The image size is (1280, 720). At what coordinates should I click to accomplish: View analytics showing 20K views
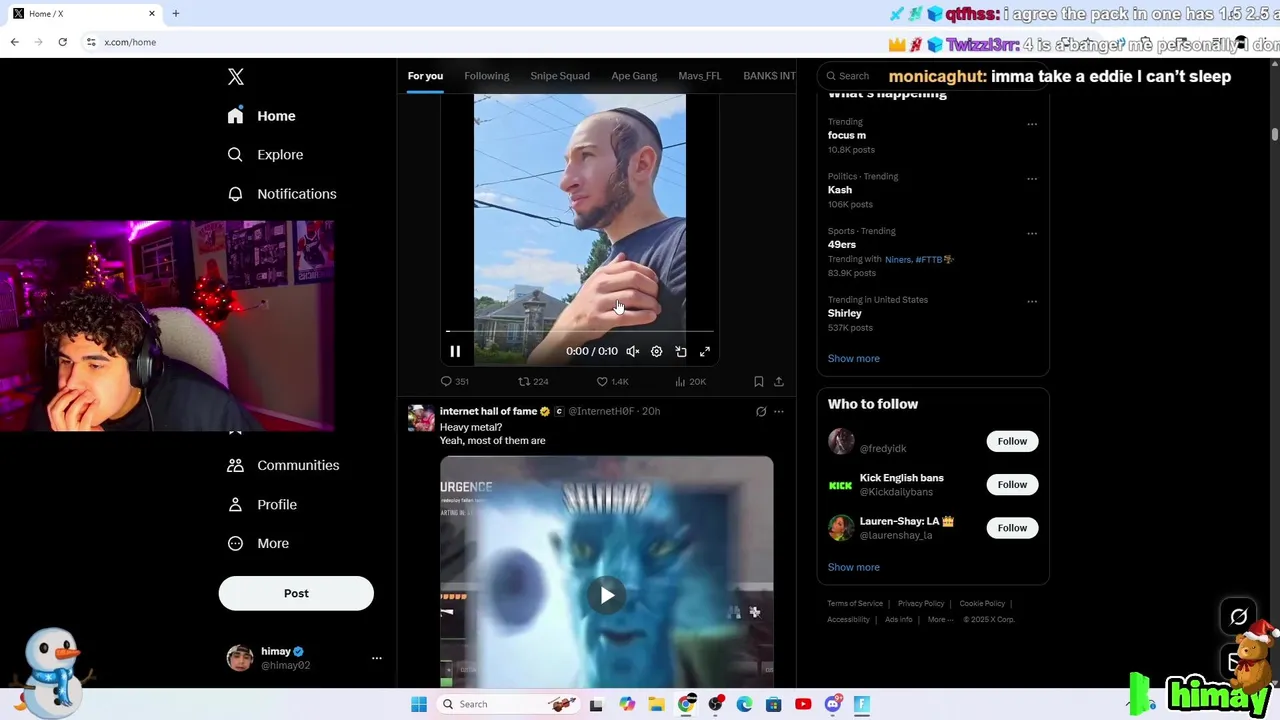(x=691, y=381)
